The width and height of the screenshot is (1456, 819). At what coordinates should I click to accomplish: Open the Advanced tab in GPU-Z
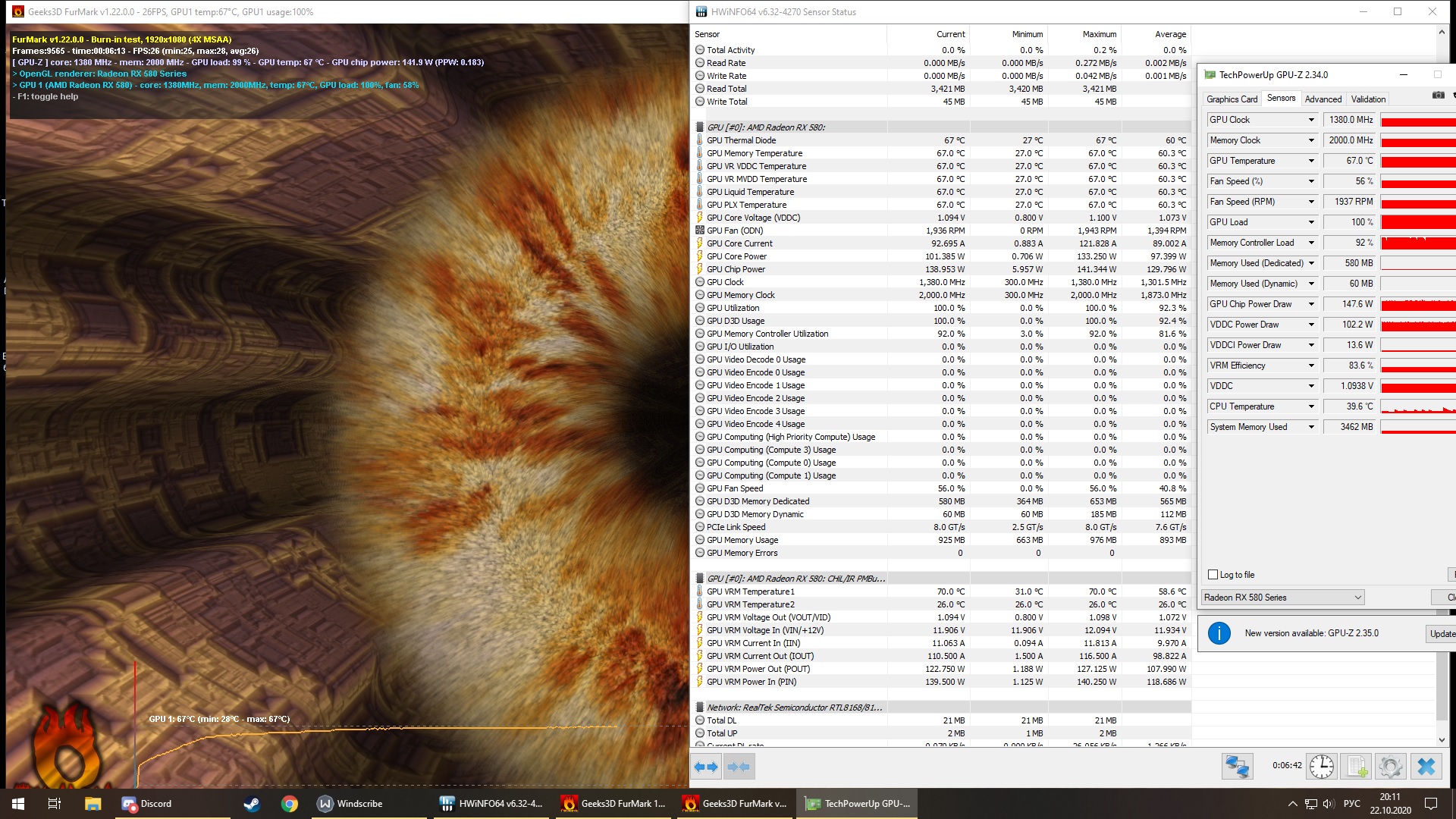[x=1323, y=99]
